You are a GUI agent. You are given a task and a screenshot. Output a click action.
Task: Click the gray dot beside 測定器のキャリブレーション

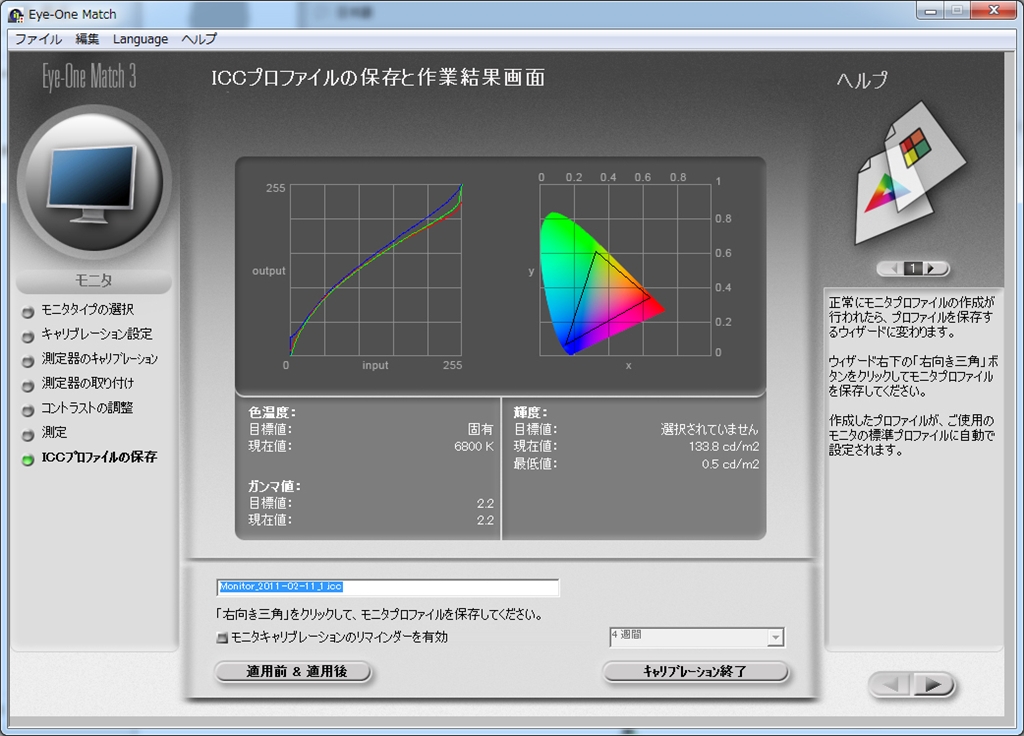click(x=27, y=361)
